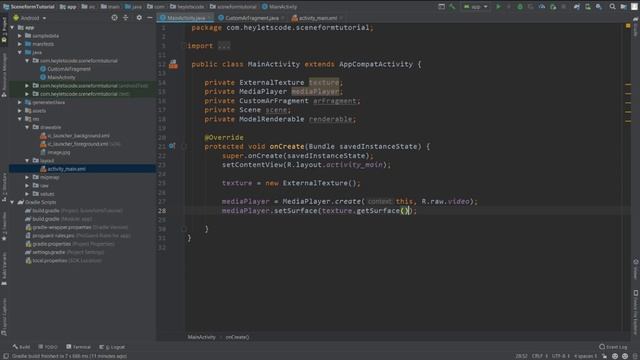Switch to the MainActivity.java tab

186,18
